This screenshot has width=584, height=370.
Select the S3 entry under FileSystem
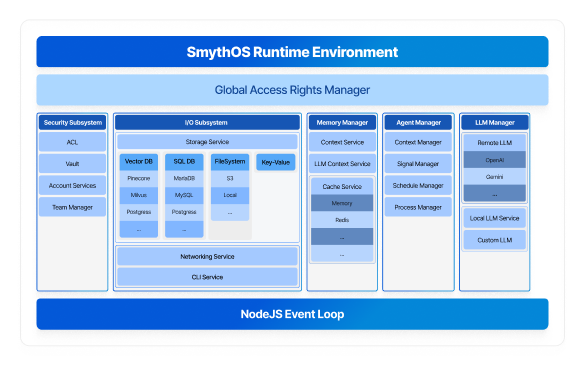(x=230, y=178)
